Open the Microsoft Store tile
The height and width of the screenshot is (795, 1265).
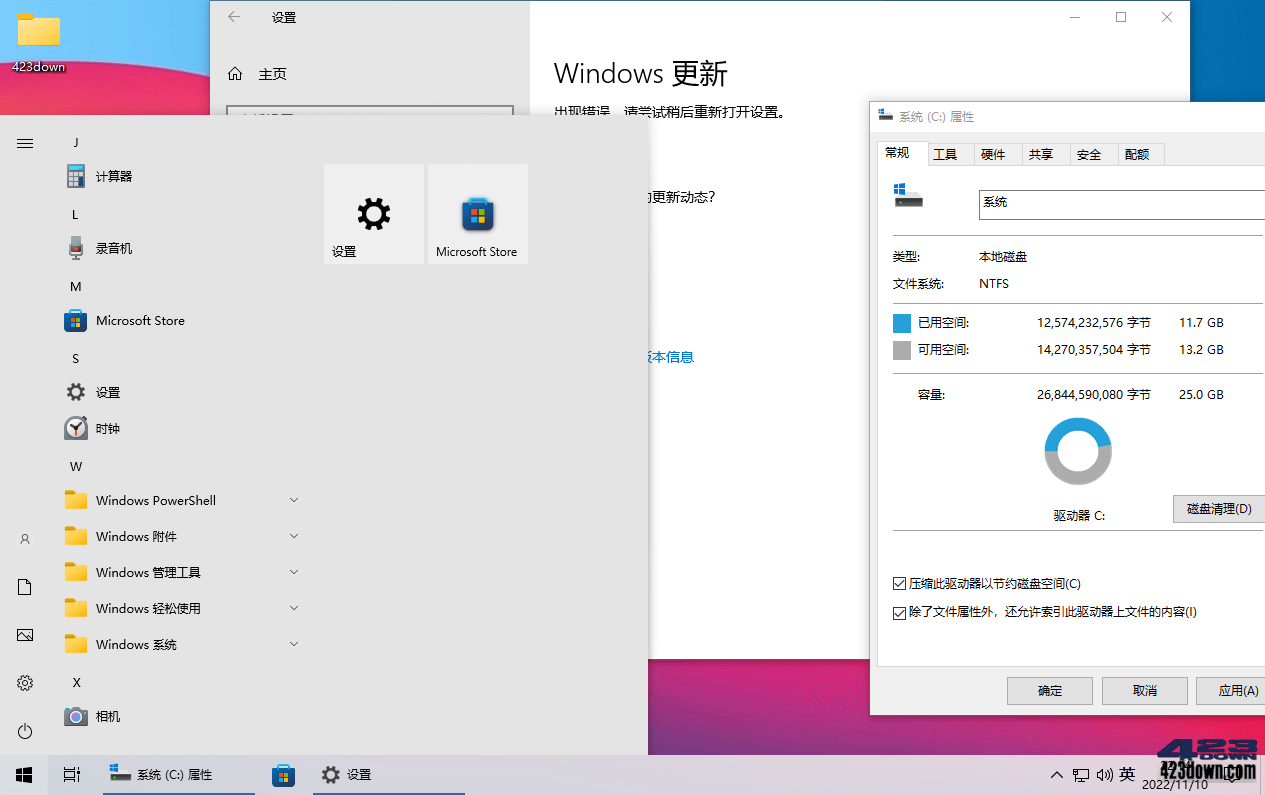[x=477, y=213]
